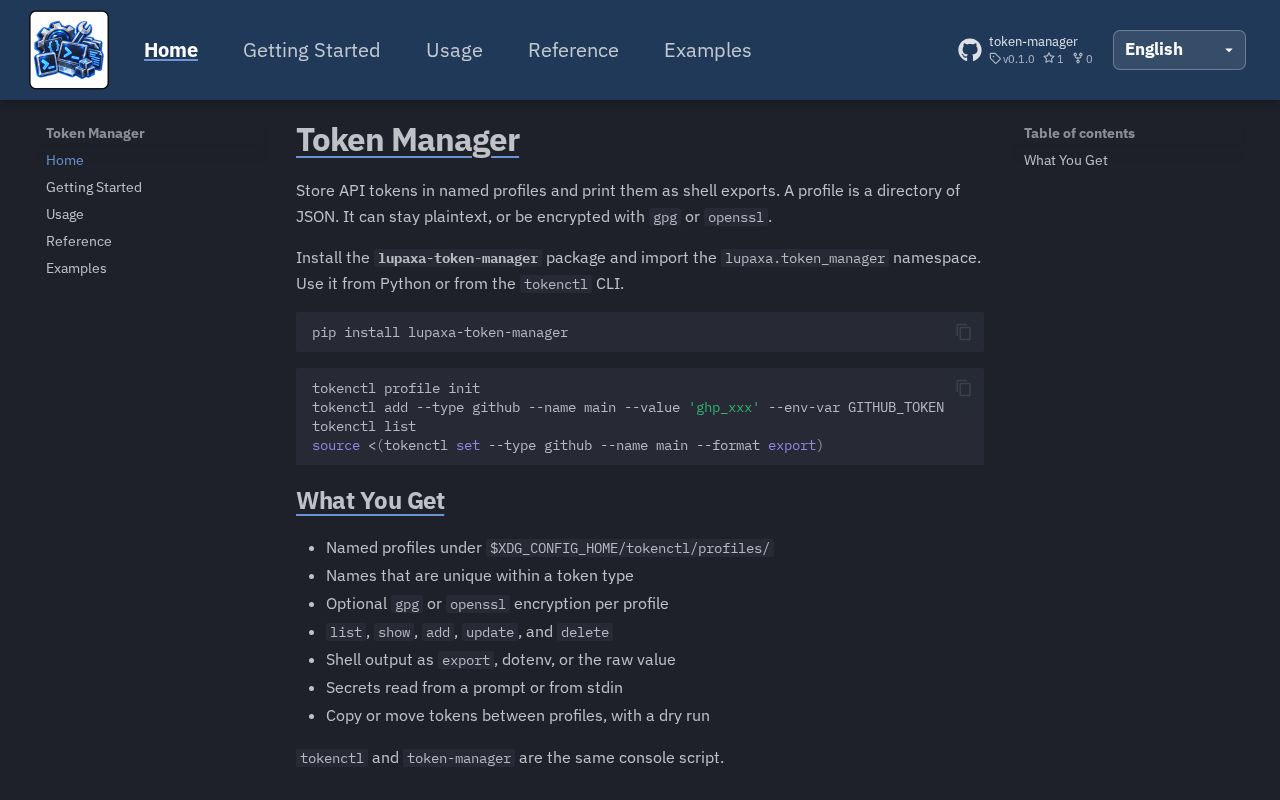Click the 'export' code in Shell output bullet
Viewport: 1280px width, 800px height.
pos(466,660)
